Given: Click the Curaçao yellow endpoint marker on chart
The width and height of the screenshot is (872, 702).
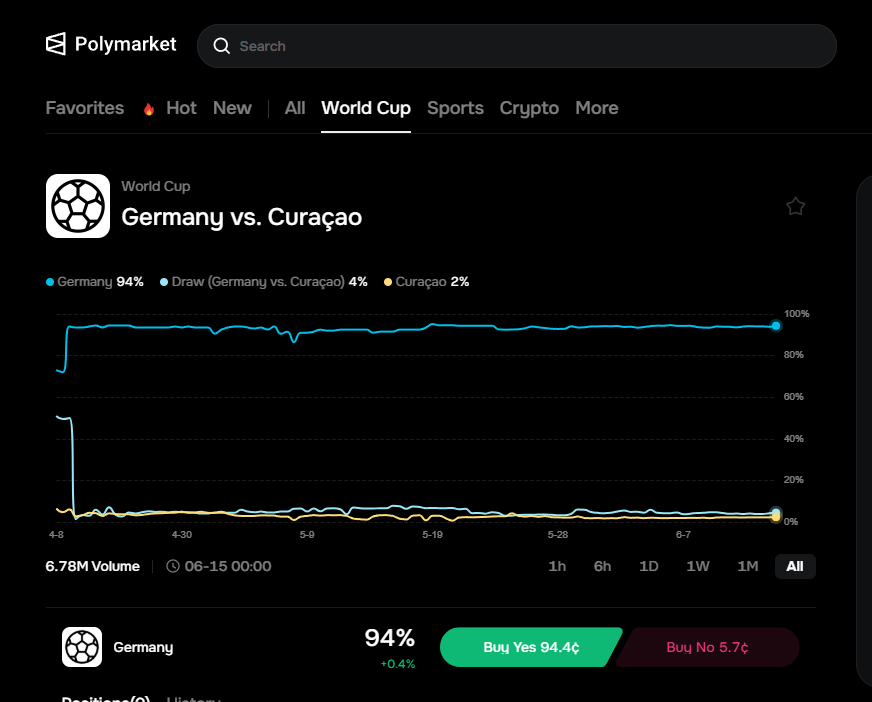Looking at the screenshot, I should coord(776,517).
